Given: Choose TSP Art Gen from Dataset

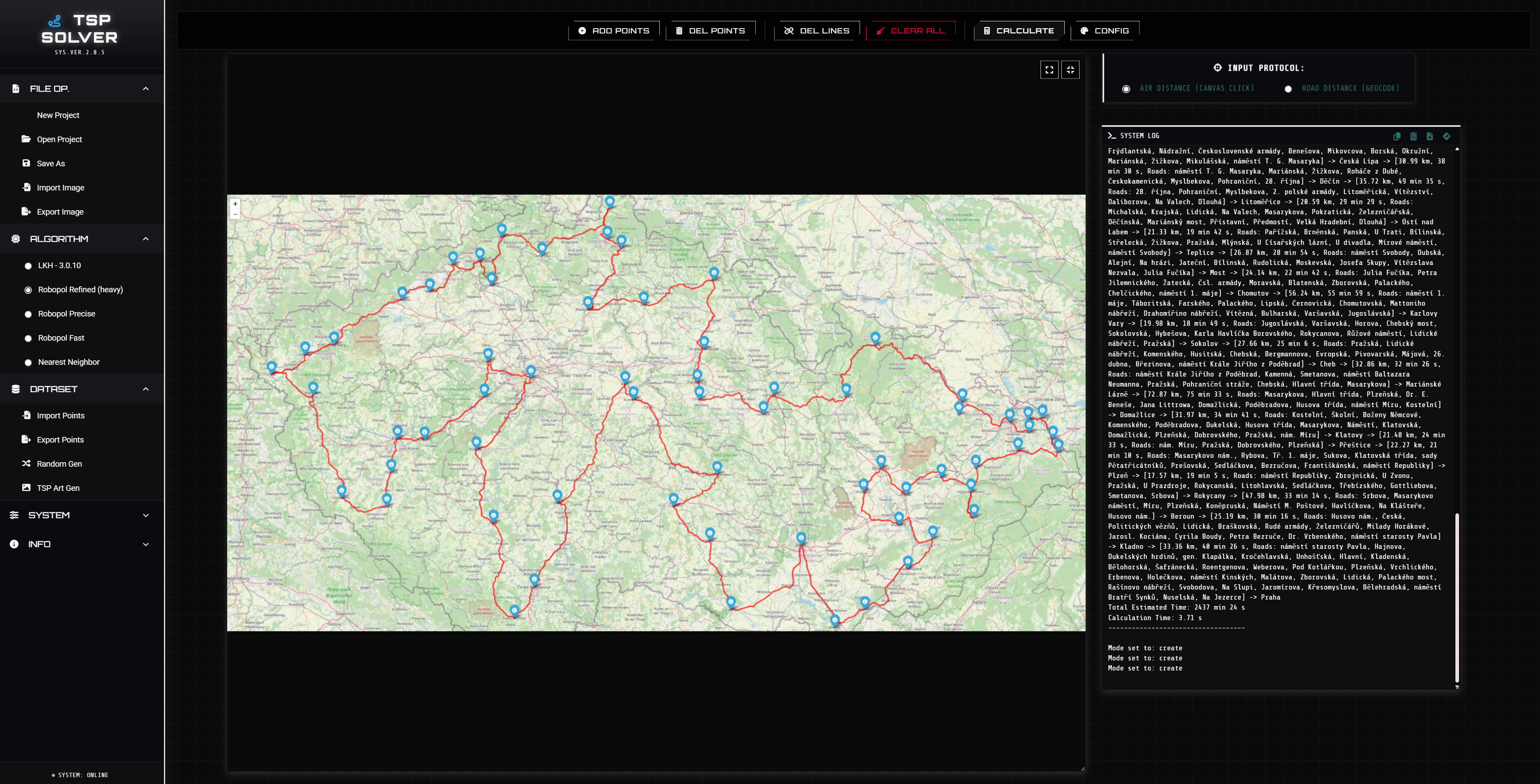Looking at the screenshot, I should click(57, 488).
